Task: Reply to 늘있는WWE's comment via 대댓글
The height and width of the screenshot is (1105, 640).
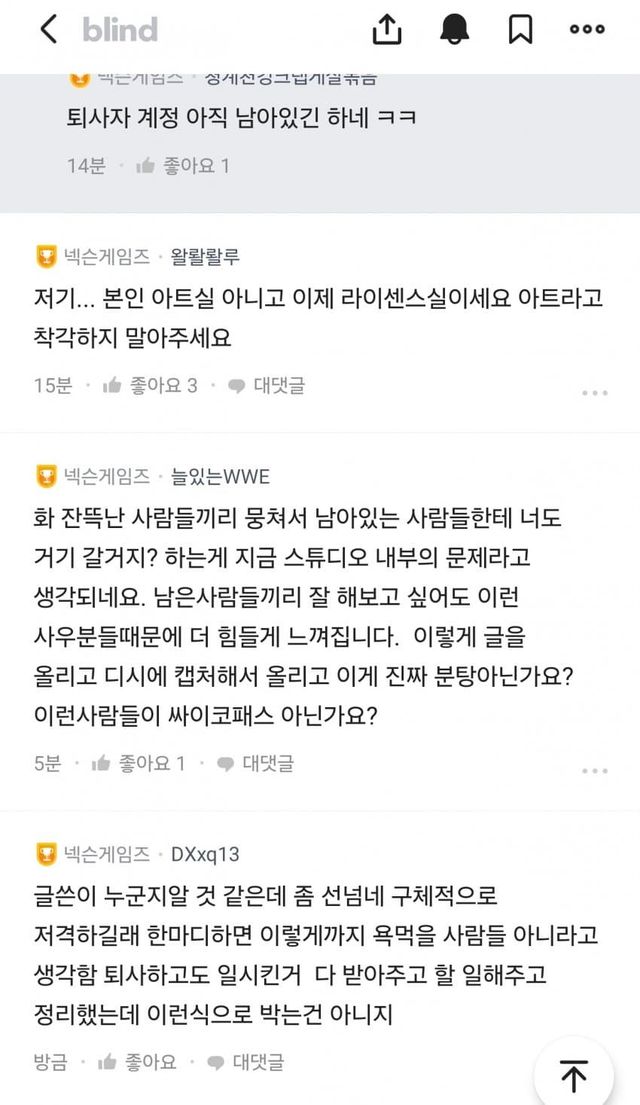Action: [255, 763]
